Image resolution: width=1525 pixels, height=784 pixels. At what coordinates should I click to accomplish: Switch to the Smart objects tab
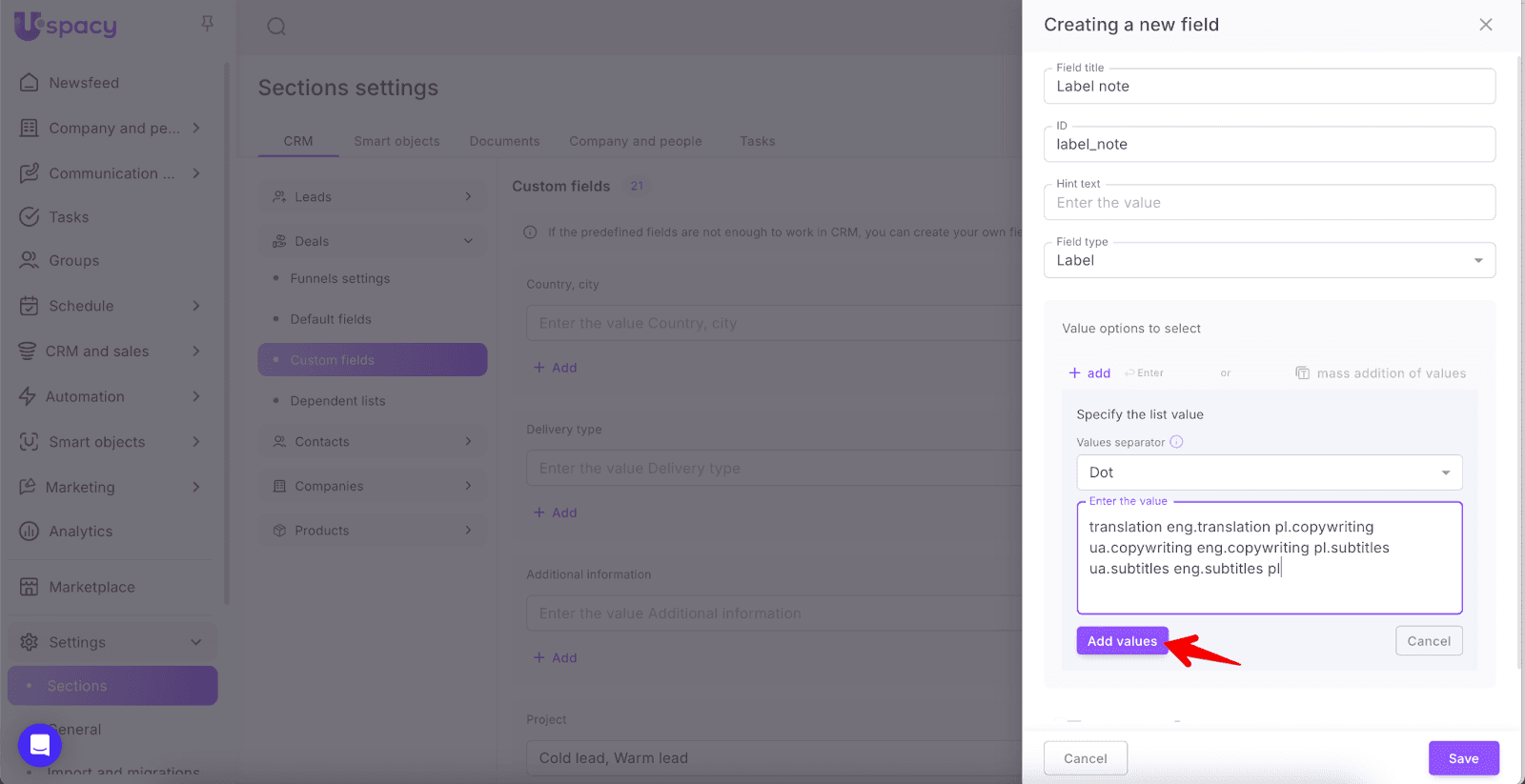396,141
